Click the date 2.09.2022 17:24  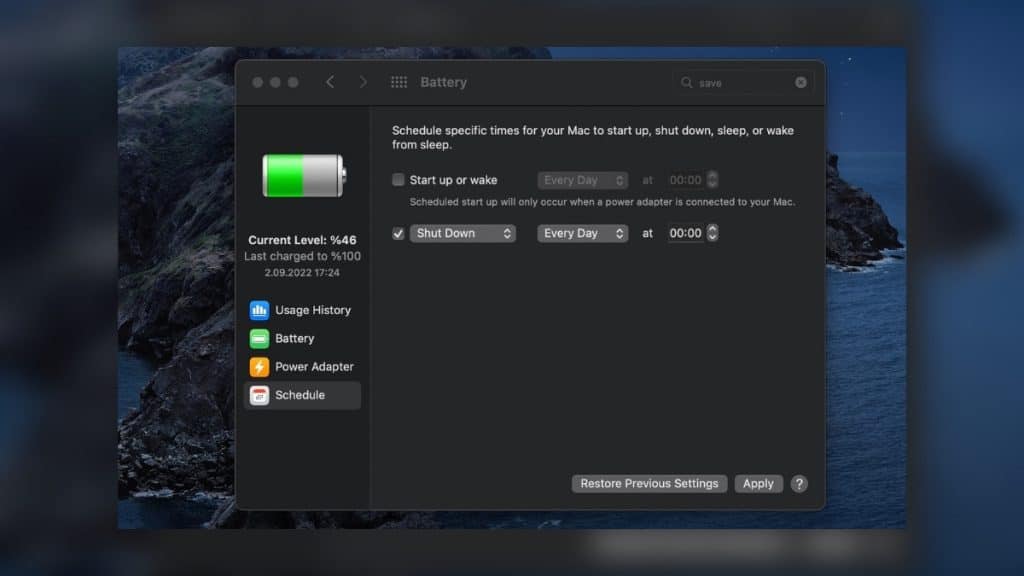(302, 272)
